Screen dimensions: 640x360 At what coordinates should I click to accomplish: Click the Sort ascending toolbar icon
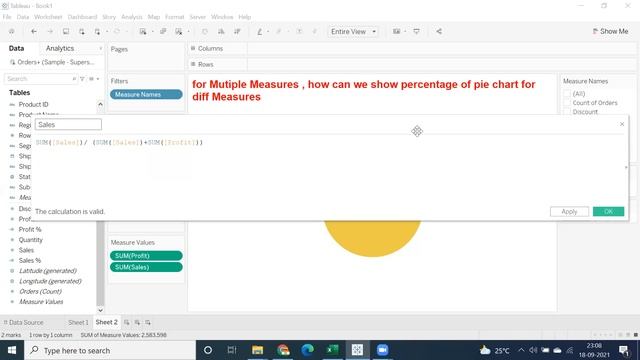tap(221, 31)
